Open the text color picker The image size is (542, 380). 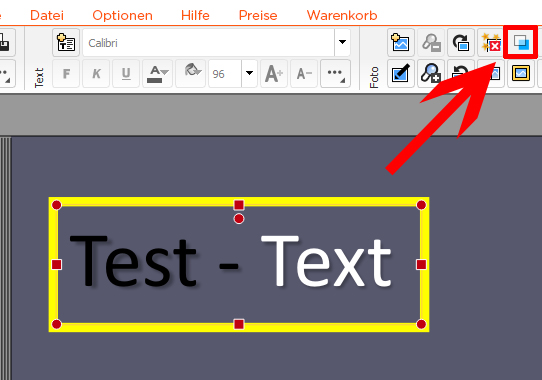click(x=157, y=73)
